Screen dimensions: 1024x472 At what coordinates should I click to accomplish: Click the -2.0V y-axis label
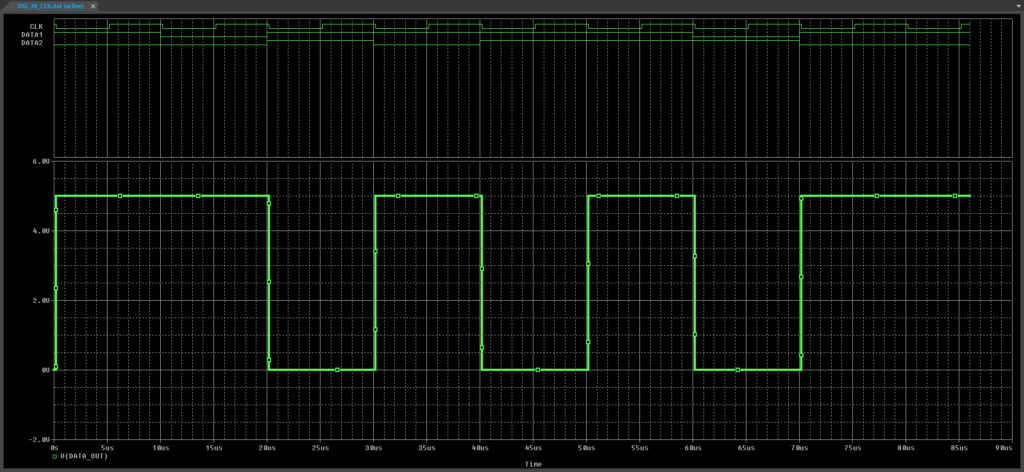click(x=39, y=439)
